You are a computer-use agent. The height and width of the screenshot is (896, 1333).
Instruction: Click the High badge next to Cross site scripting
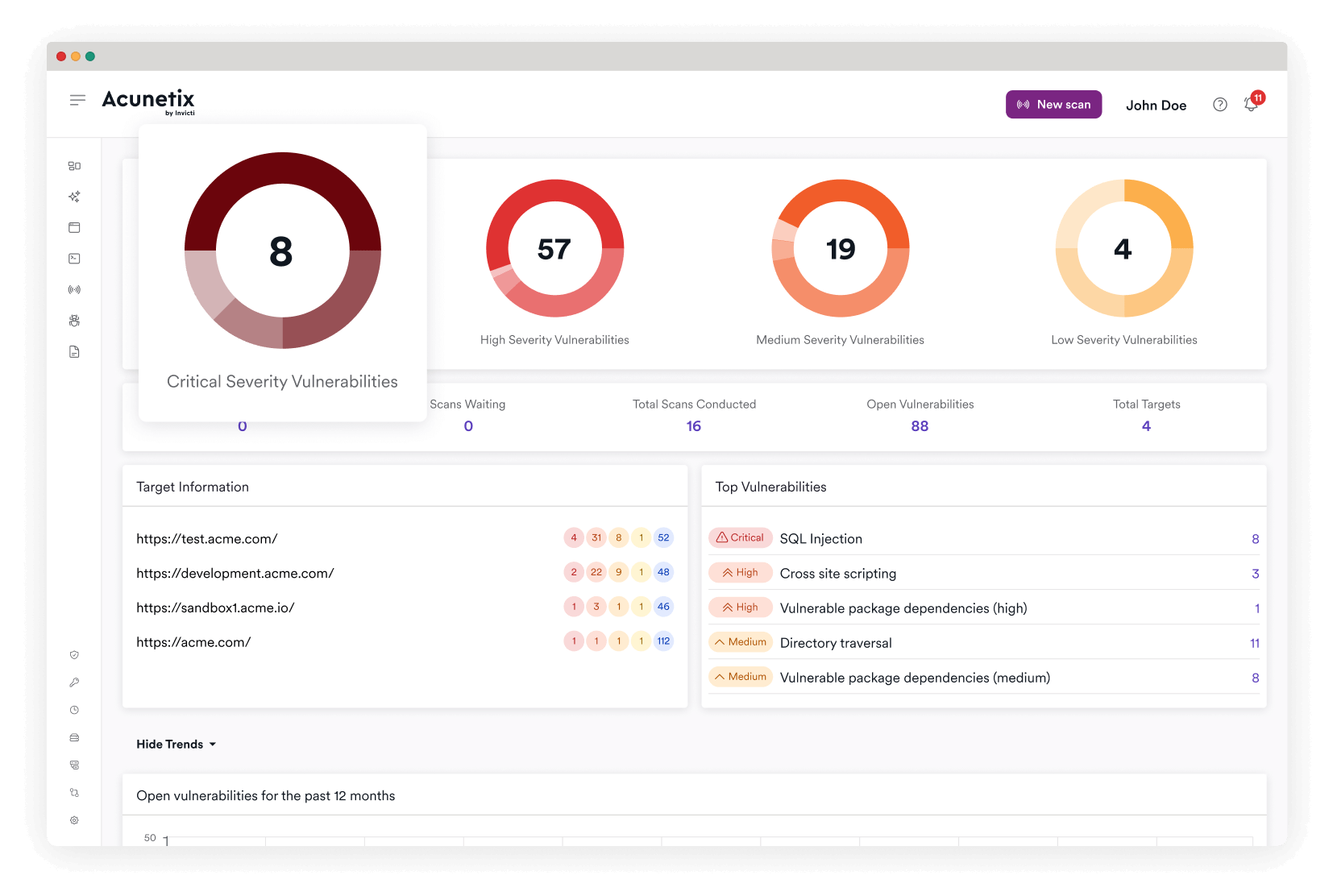pos(740,572)
